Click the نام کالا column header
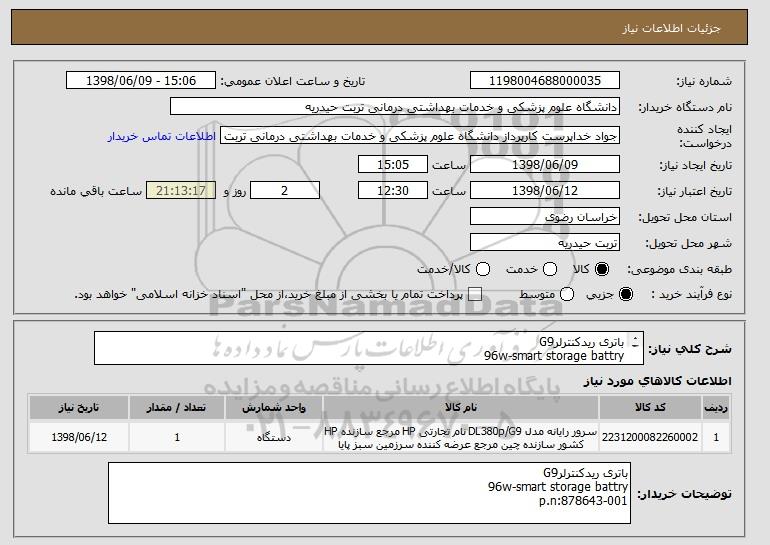This screenshot has height=545, width=770. [461, 408]
